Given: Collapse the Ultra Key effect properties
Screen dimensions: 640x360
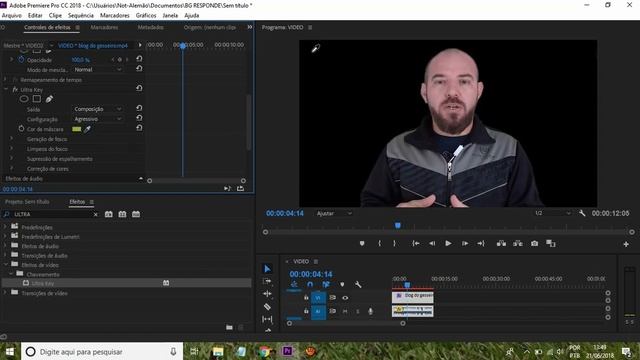Looking at the screenshot, I should click(5, 89).
